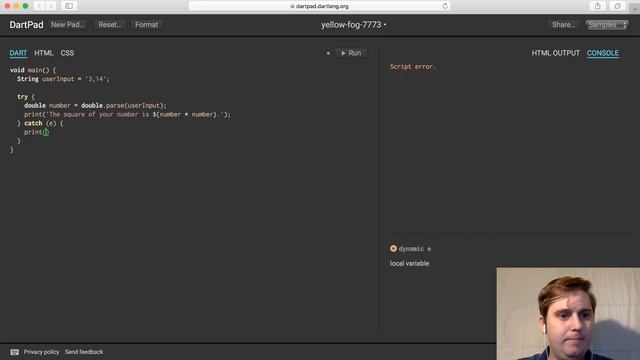Screen dimensions: 640x360
Task: Click the try keyword line
Action: click(26, 97)
